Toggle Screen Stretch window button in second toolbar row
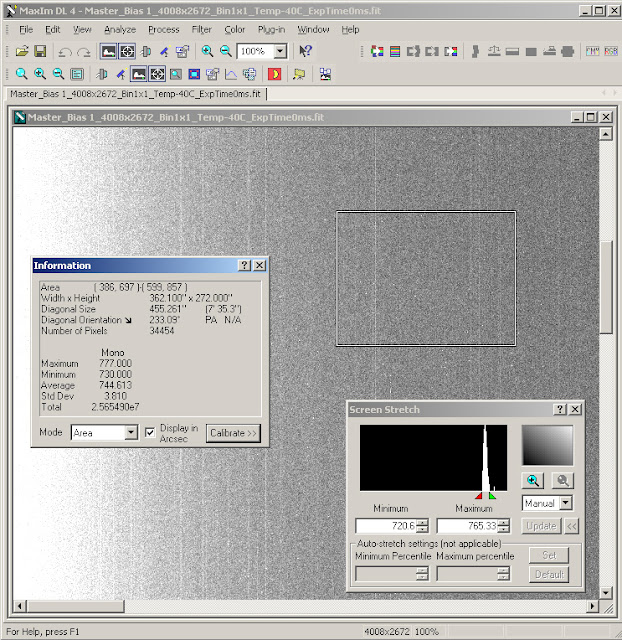This screenshot has height=640, width=622. 139,74
